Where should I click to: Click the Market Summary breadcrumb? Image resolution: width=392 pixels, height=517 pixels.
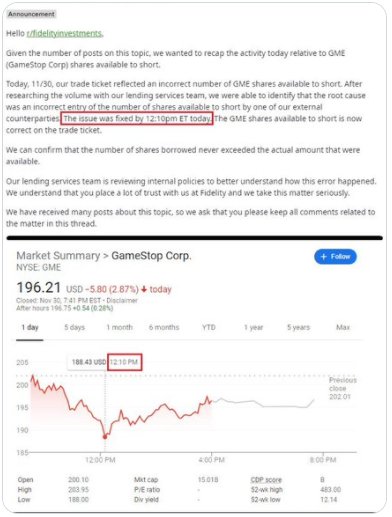(58, 256)
